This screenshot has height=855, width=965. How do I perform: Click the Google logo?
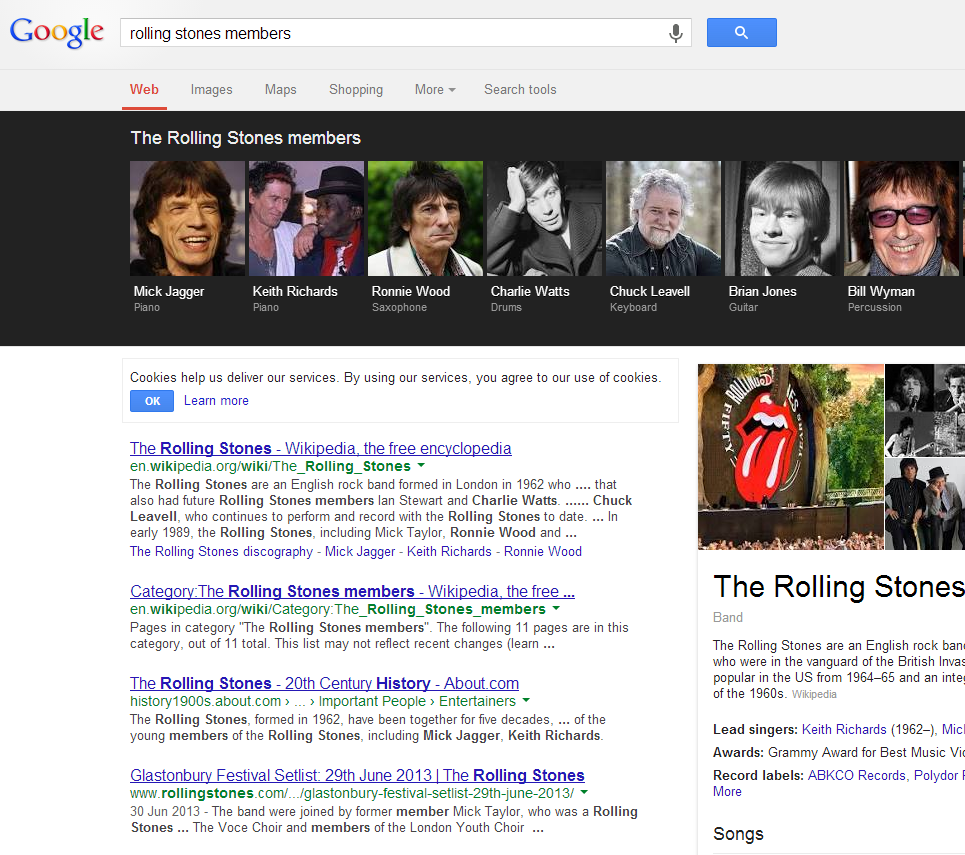(x=57, y=32)
